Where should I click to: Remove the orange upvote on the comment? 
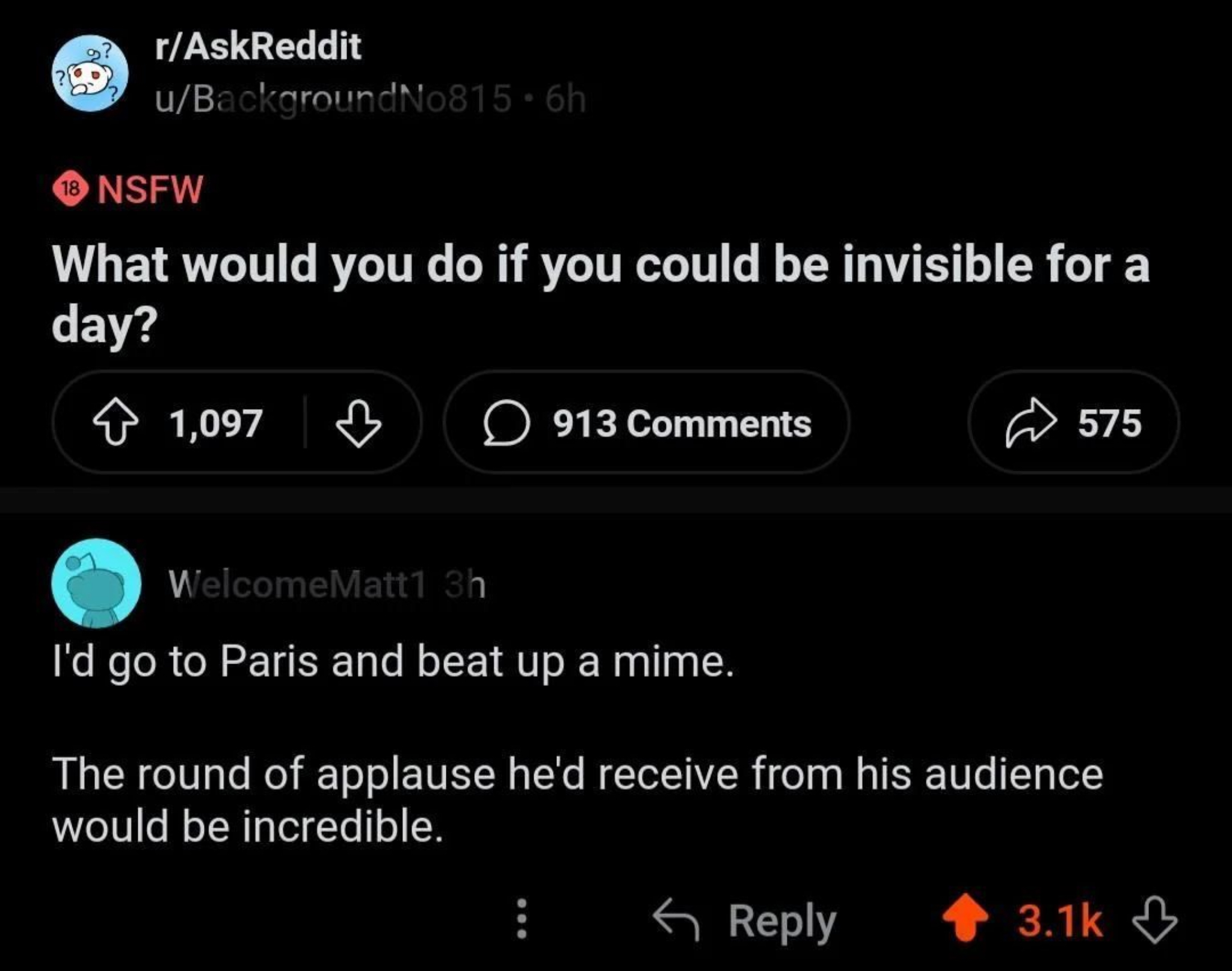[x=966, y=917]
